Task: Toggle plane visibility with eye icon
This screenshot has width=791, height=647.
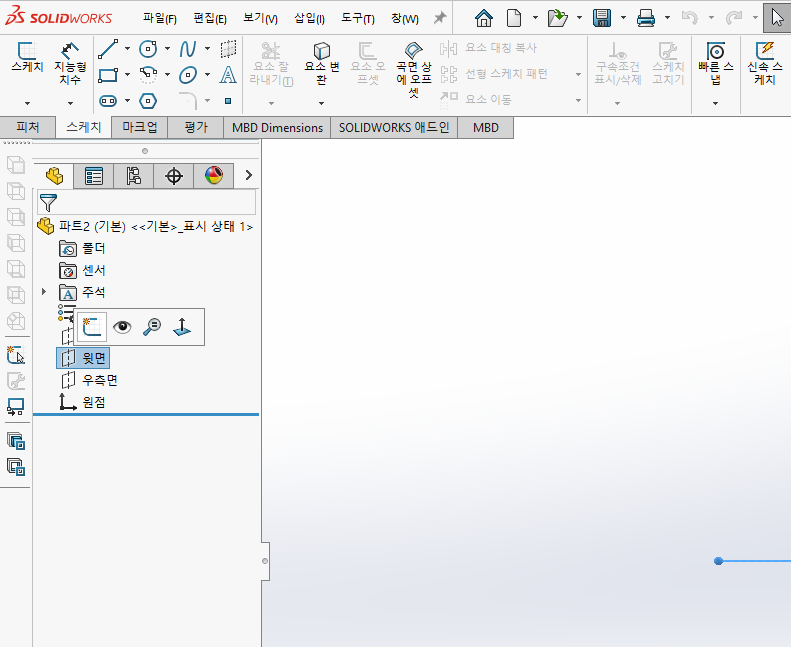Action: click(x=122, y=327)
